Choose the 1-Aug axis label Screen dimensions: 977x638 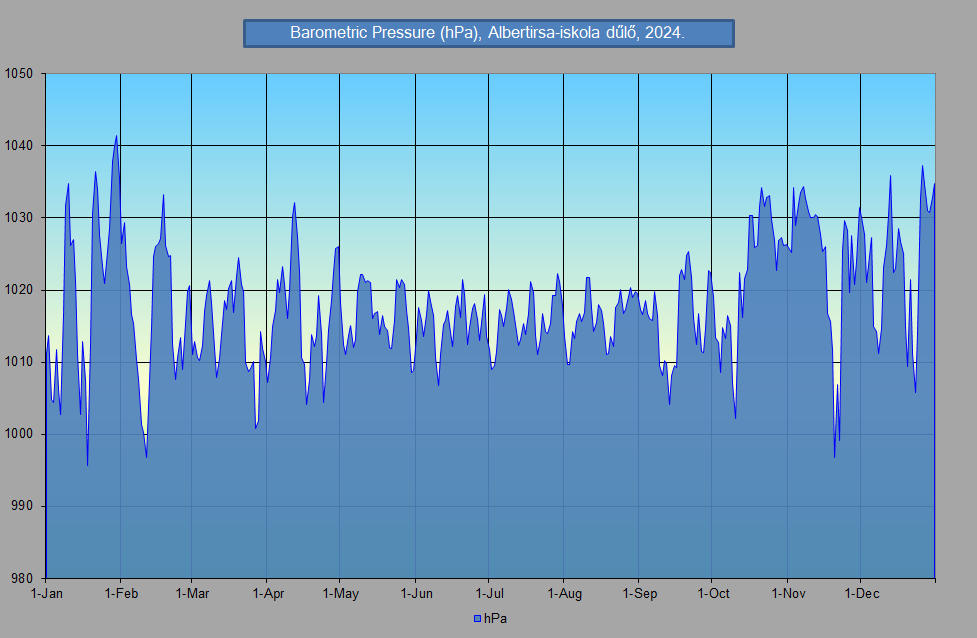click(x=564, y=594)
